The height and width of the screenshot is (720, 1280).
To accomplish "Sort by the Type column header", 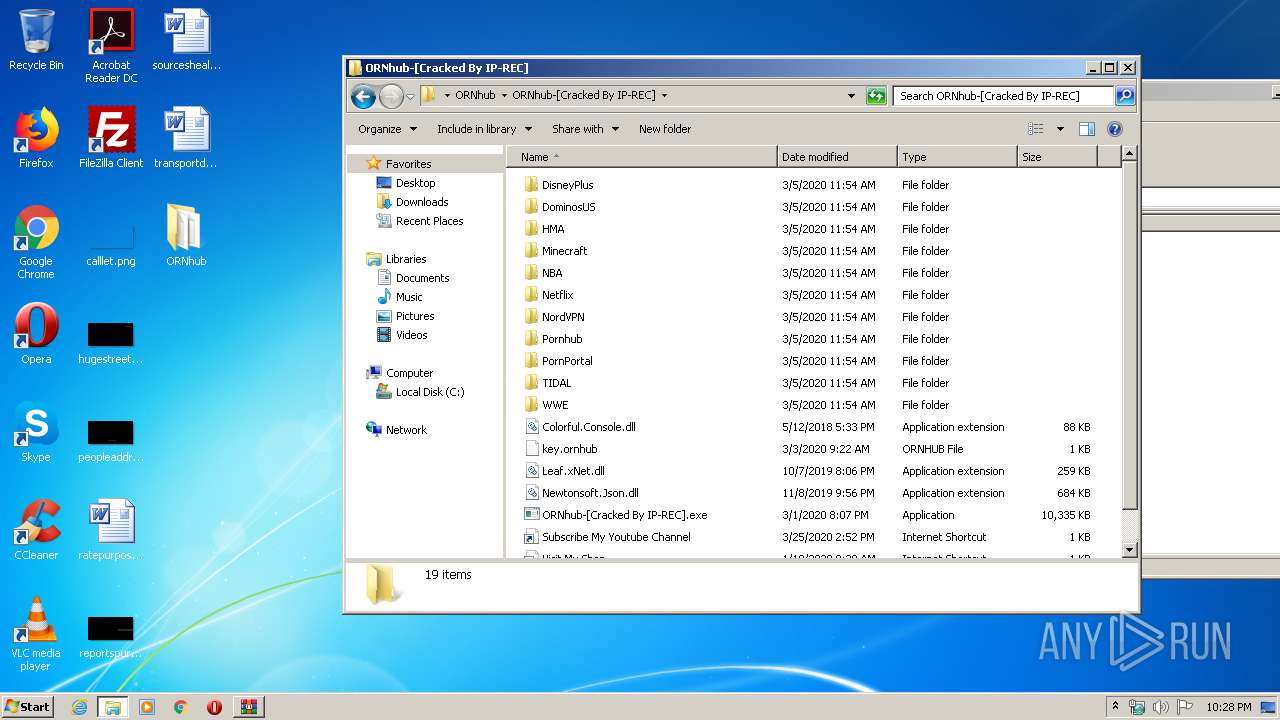I will [x=958, y=157].
